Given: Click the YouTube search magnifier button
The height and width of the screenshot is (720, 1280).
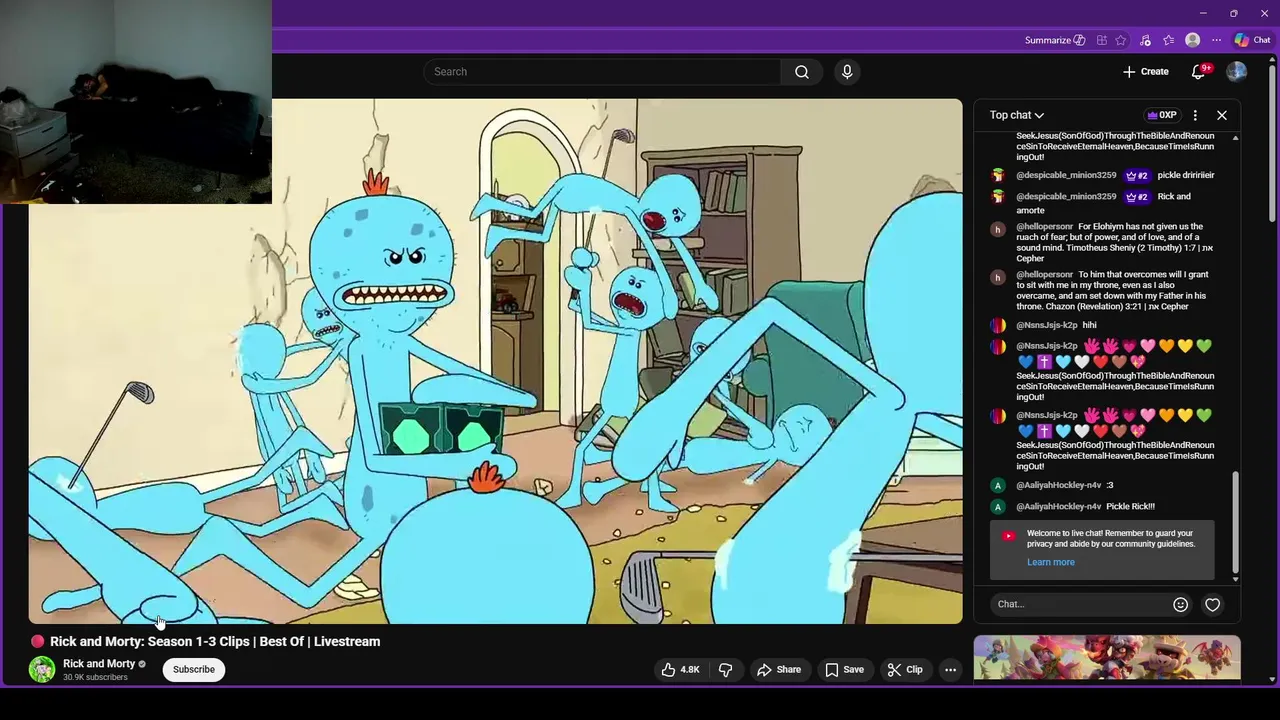Looking at the screenshot, I should click(801, 72).
